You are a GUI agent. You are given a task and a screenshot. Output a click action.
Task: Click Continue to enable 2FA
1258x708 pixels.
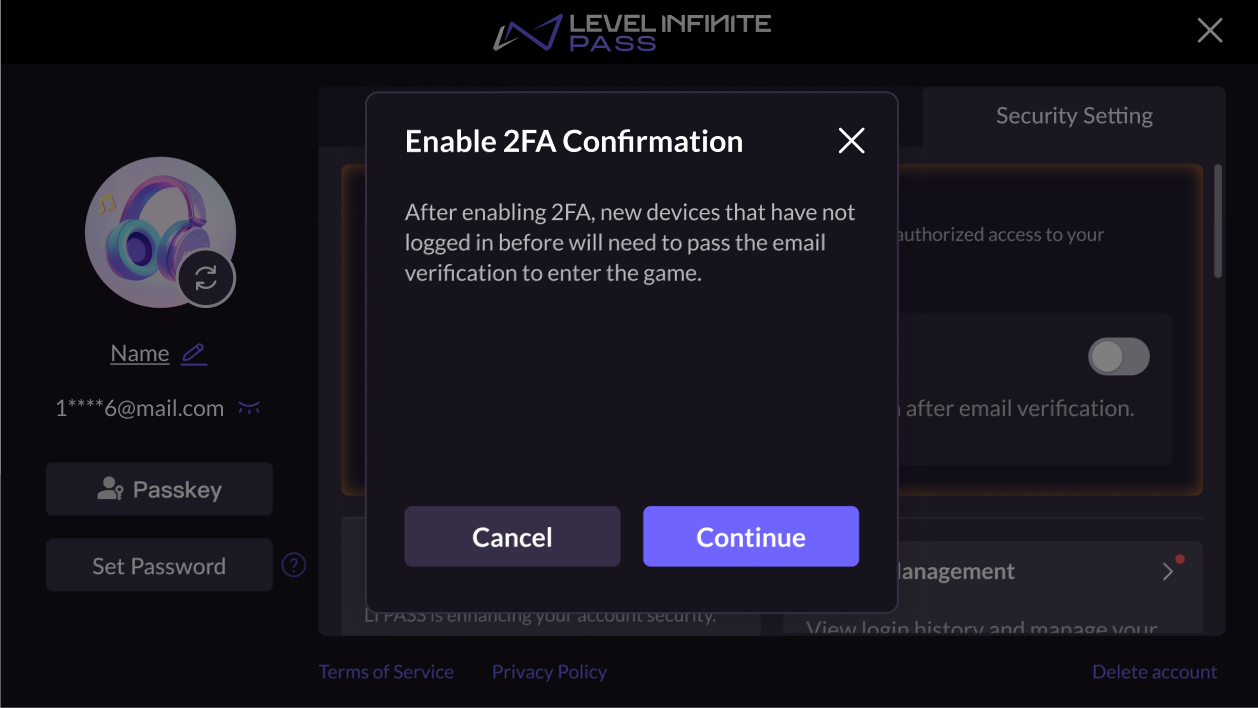750,536
